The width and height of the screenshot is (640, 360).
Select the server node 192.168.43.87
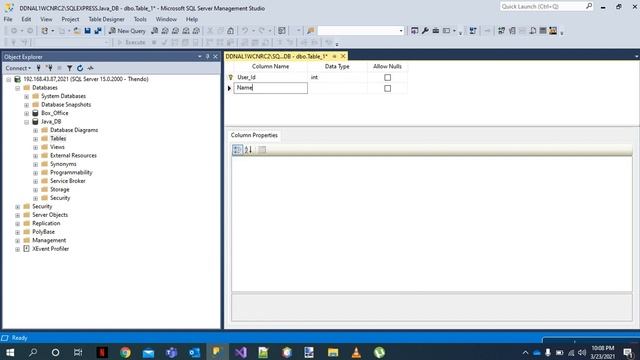86,79
